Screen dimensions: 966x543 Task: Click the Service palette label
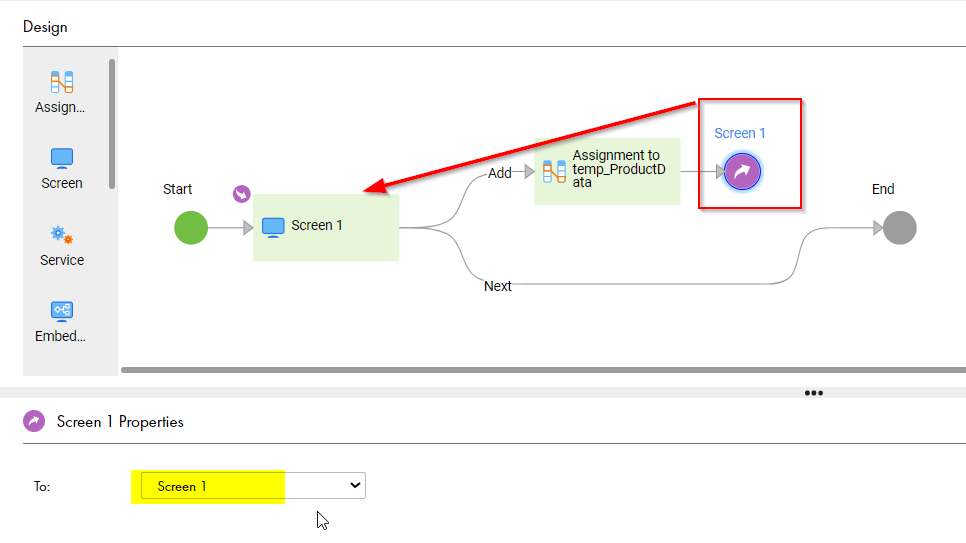point(62,260)
